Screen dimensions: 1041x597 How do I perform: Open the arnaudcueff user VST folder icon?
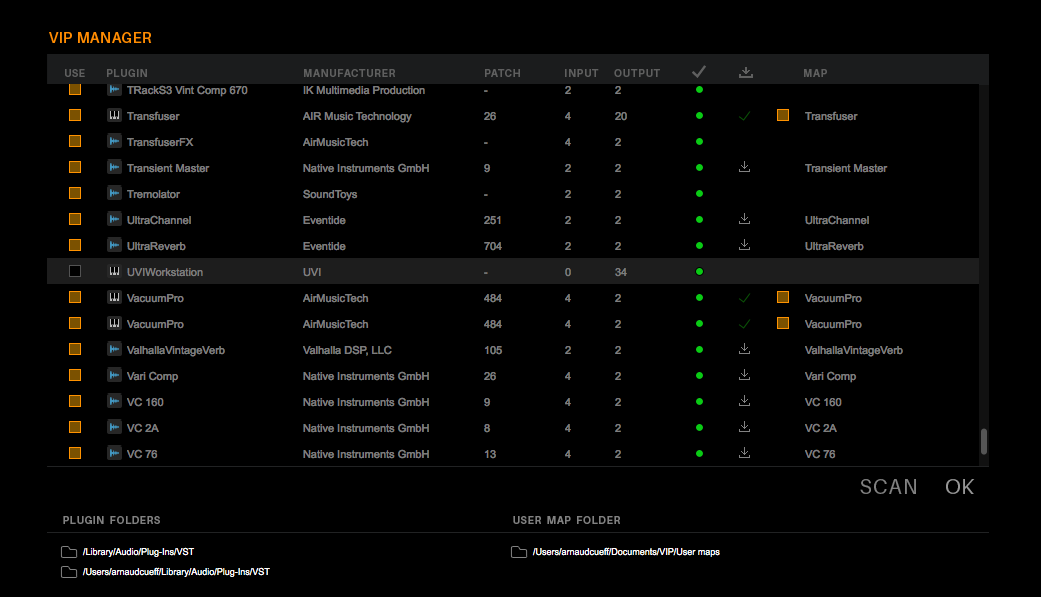pyautogui.click(x=68, y=572)
